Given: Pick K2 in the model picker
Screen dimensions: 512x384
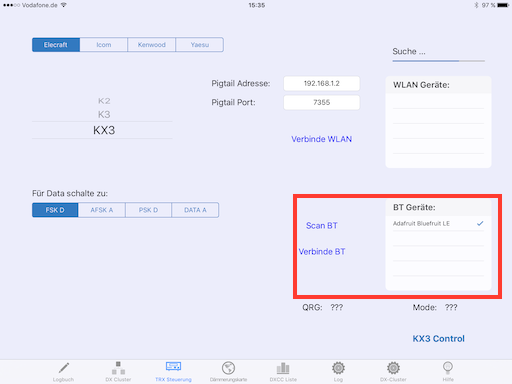Looking at the screenshot, I should [x=104, y=101].
